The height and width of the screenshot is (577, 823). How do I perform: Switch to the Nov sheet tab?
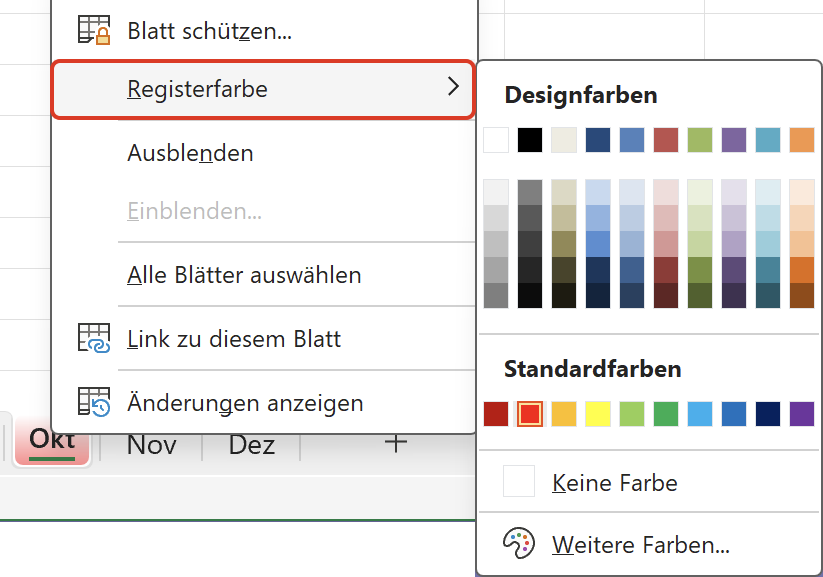[x=152, y=445]
